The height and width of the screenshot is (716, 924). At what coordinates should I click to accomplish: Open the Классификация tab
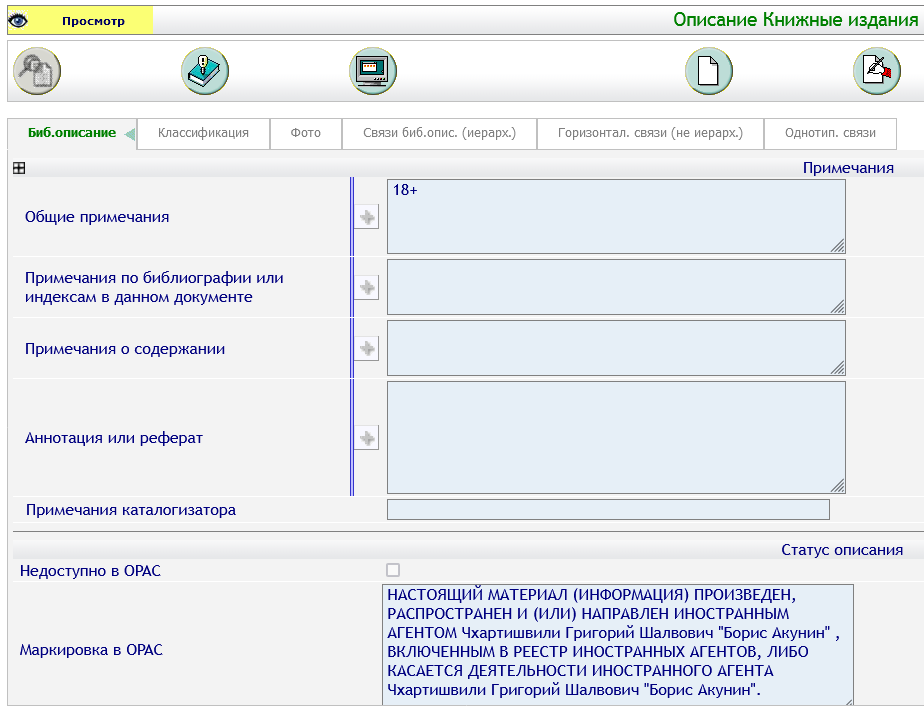[203, 133]
